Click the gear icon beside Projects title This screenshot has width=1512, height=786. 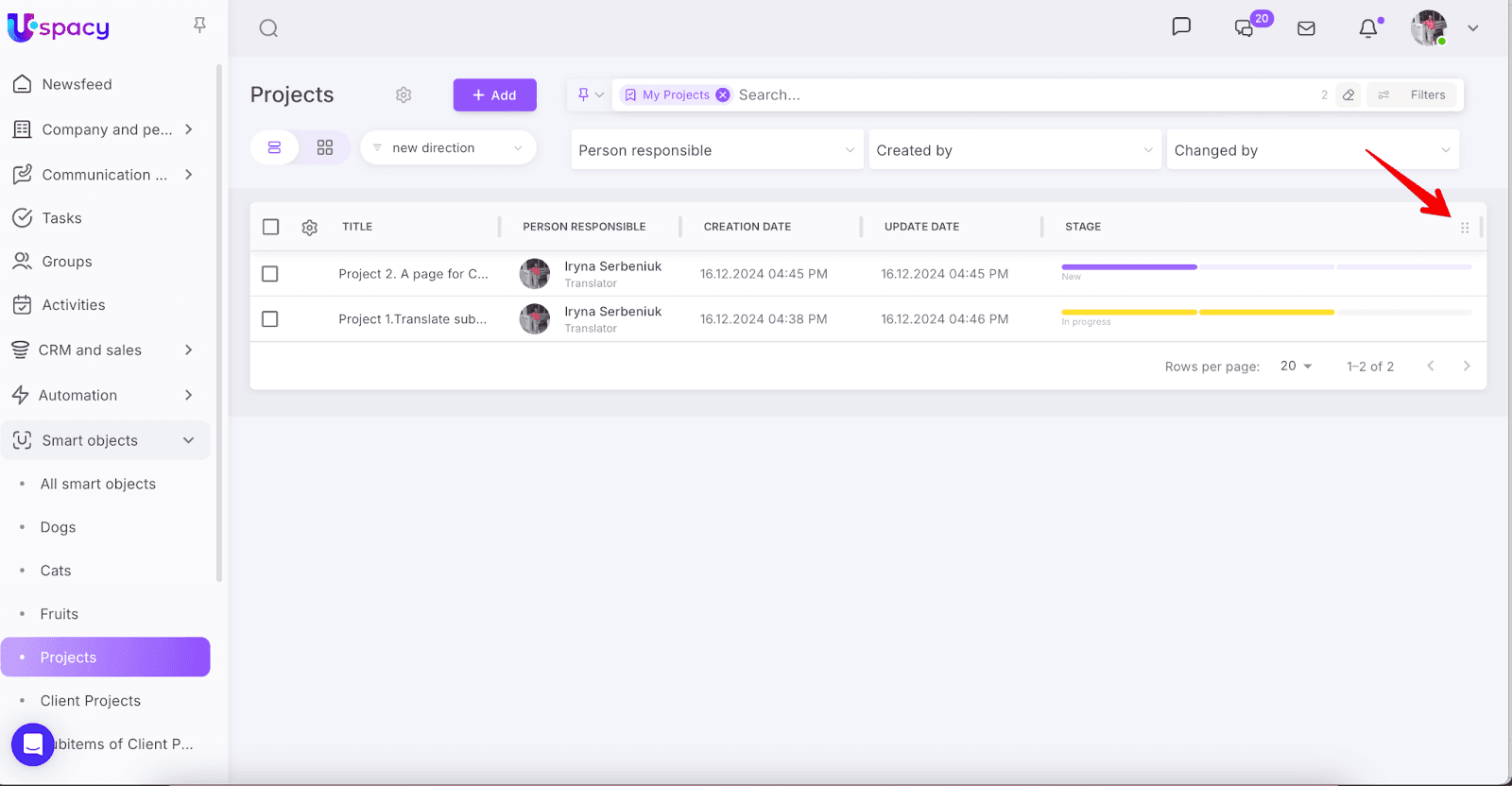(x=404, y=94)
